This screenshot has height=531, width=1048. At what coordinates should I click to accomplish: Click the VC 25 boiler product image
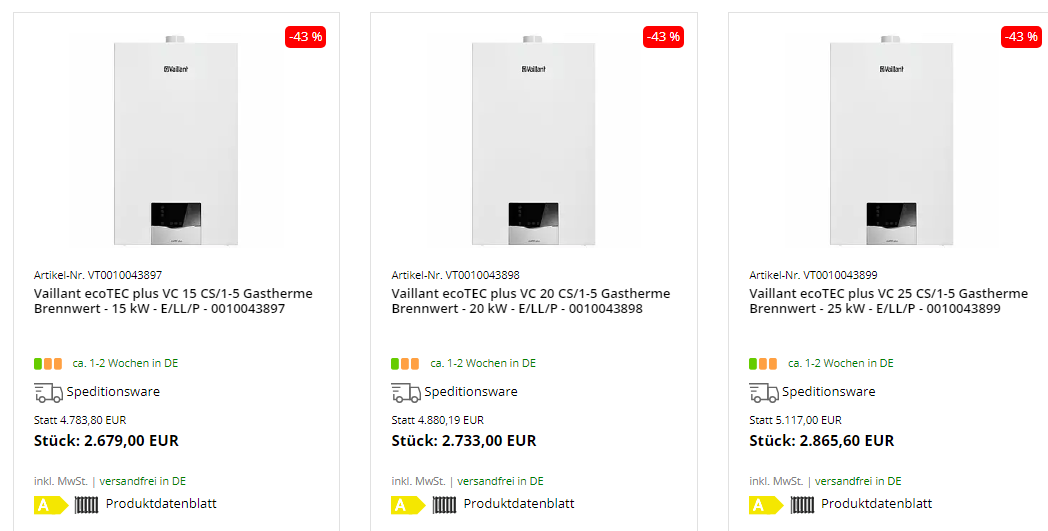[891, 142]
